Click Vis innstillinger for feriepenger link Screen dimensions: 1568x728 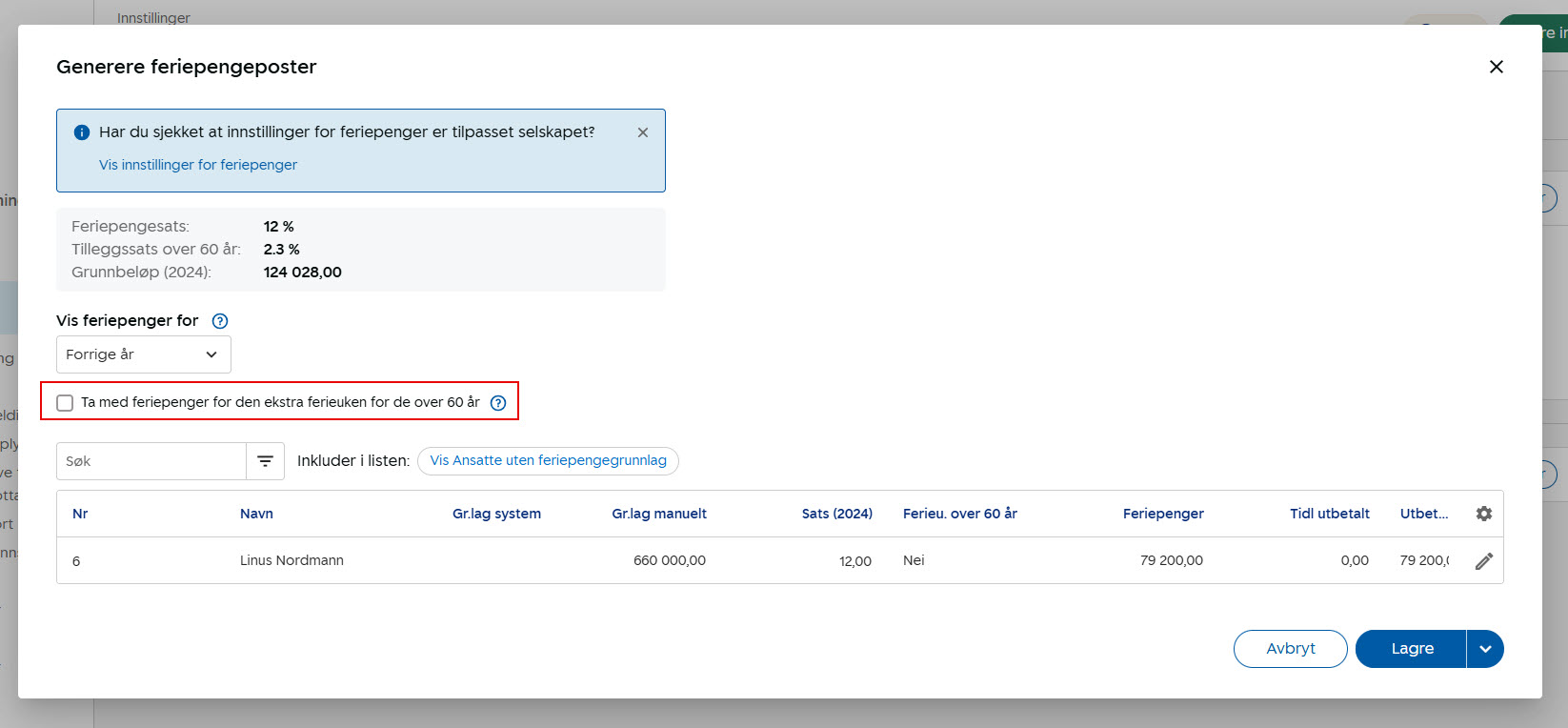pyautogui.click(x=198, y=165)
